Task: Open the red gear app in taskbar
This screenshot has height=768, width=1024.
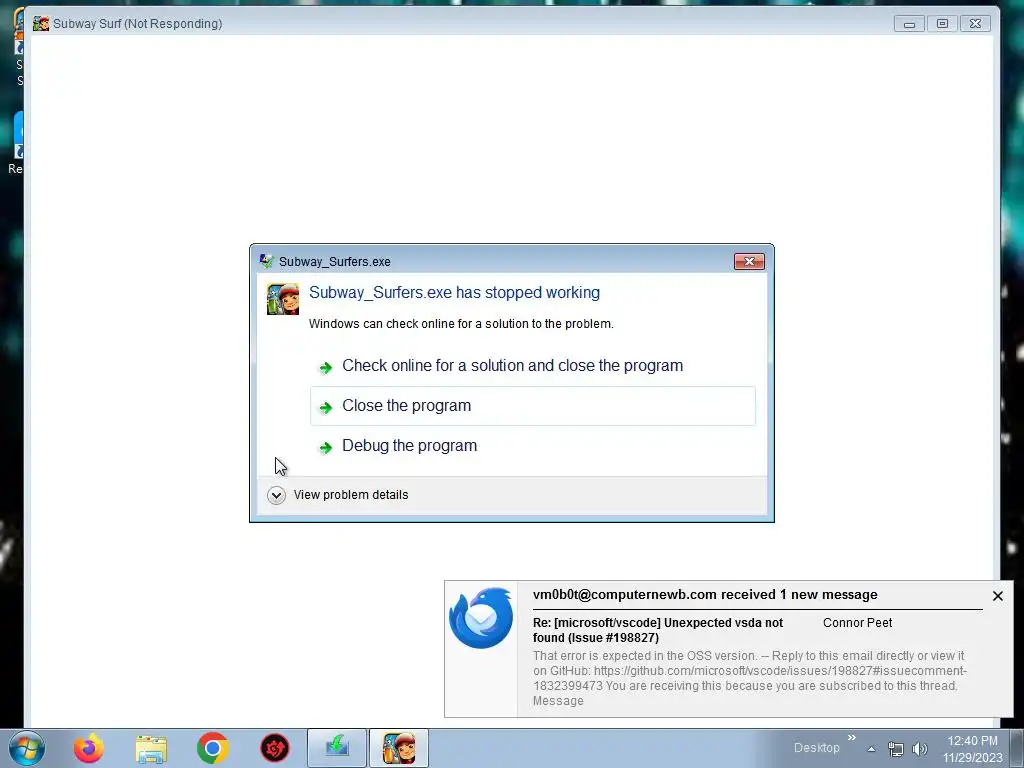Action: tap(275, 748)
